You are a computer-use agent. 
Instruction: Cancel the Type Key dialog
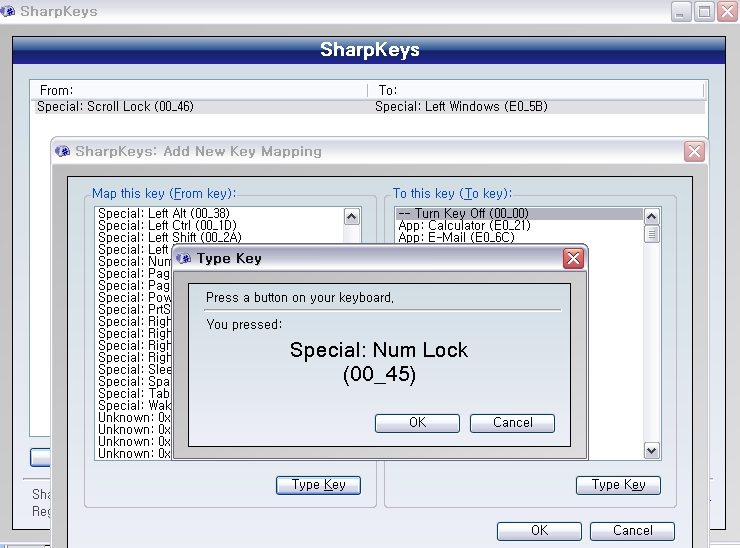512,423
